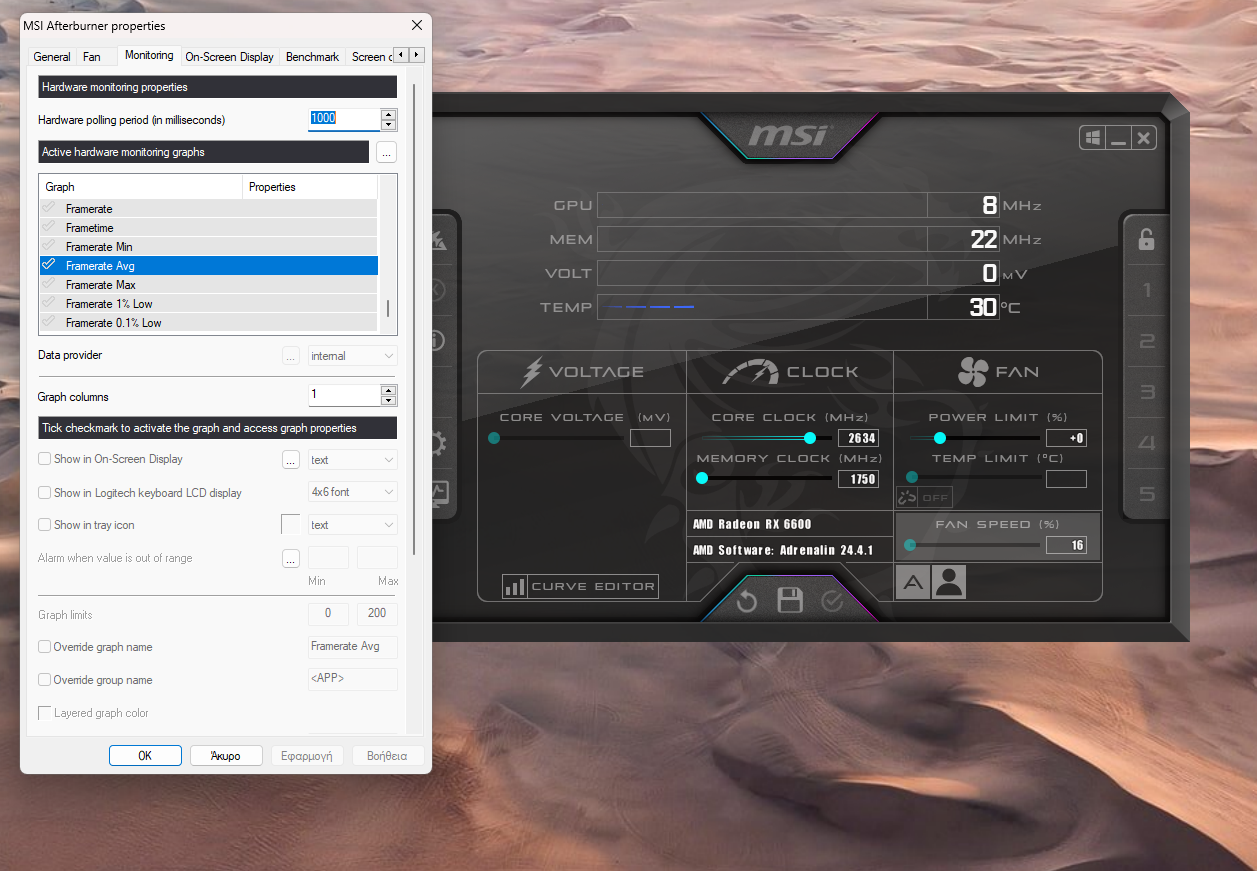Open the Curve Editor button

point(580,587)
